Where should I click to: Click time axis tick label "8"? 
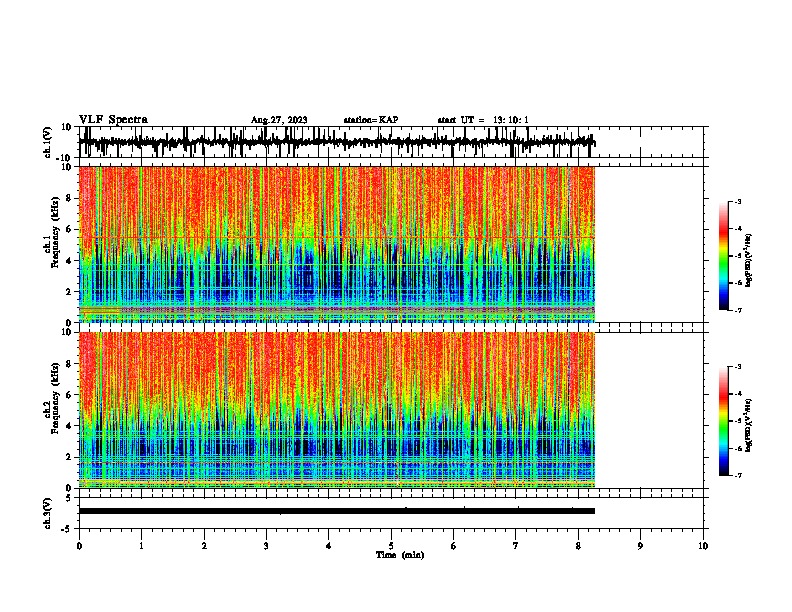pyautogui.click(x=578, y=546)
